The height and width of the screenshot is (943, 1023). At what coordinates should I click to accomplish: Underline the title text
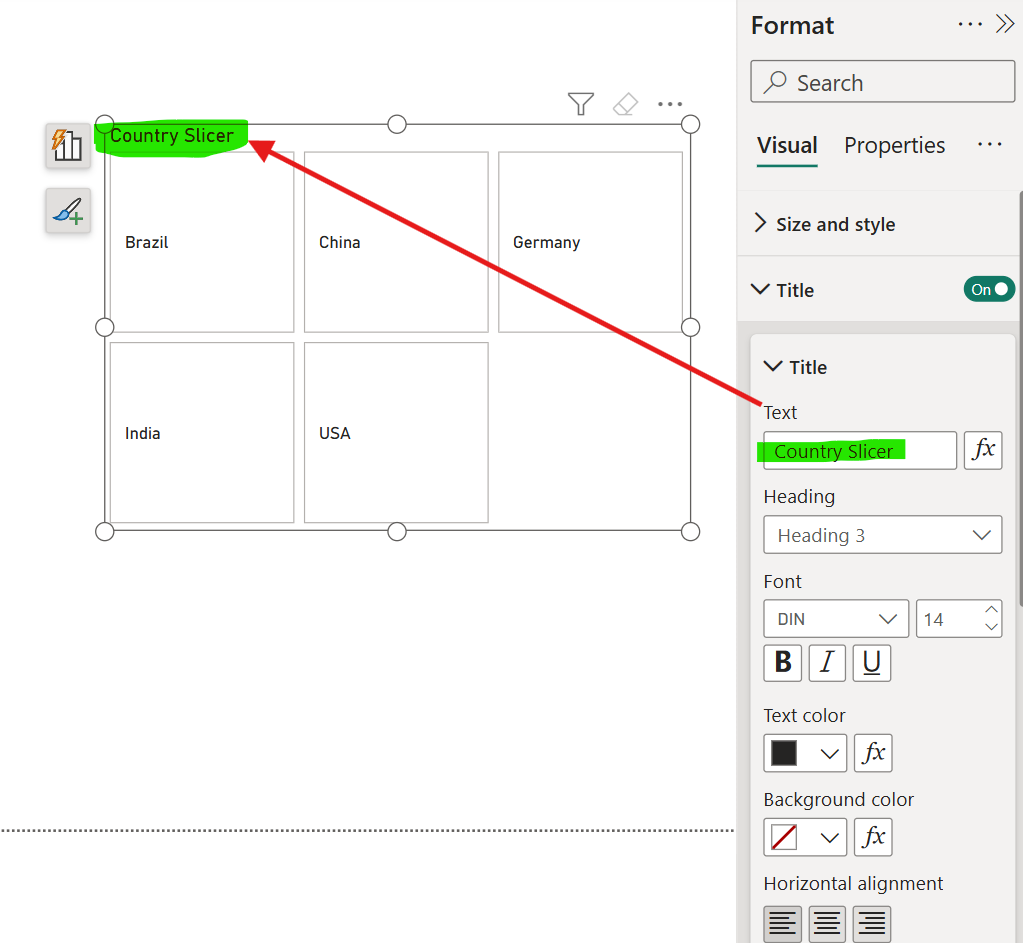pos(871,662)
